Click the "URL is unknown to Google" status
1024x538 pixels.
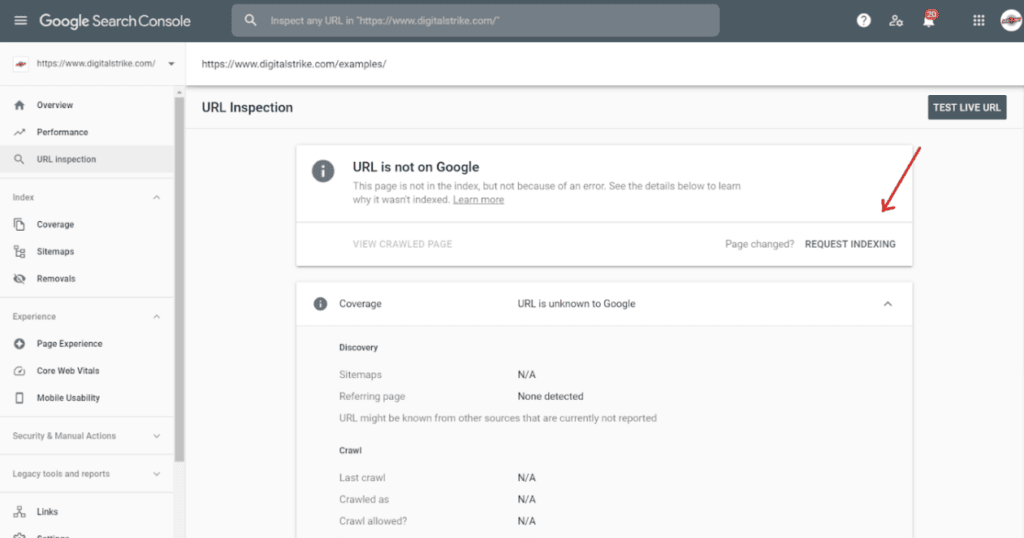[x=576, y=304]
